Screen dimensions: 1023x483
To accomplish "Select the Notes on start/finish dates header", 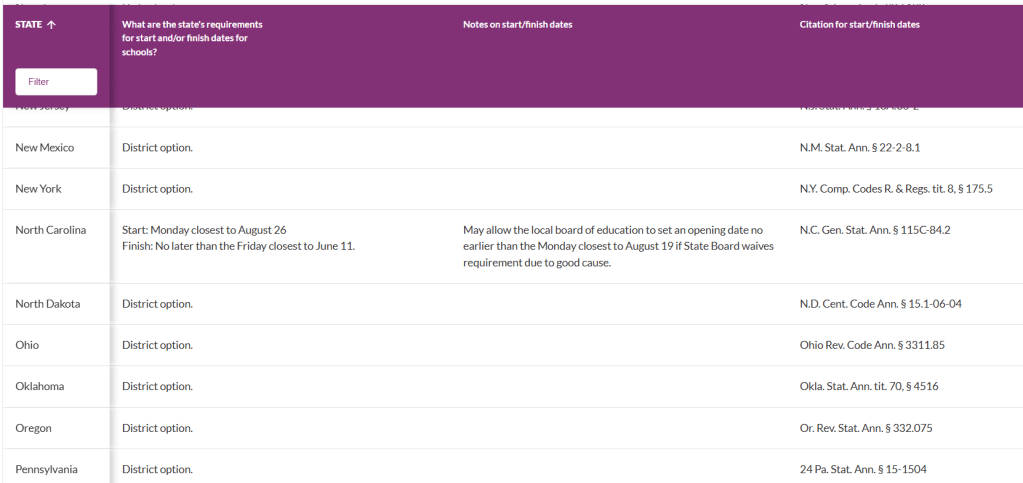I will (x=517, y=25).
